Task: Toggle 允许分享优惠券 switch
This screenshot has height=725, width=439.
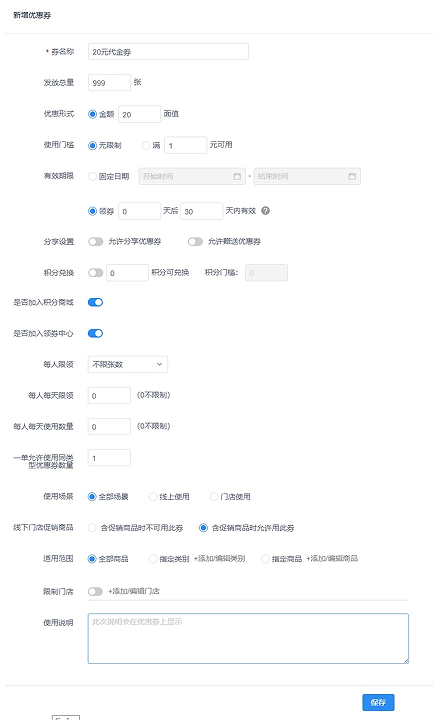Action: [x=95, y=241]
